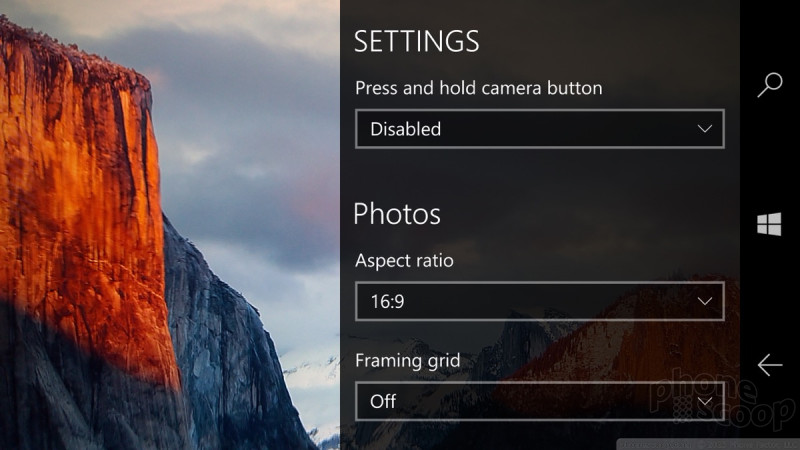Open the Press and hold camera button dropdown
The image size is (800, 450).
pyautogui.click(x=540, y=129)
